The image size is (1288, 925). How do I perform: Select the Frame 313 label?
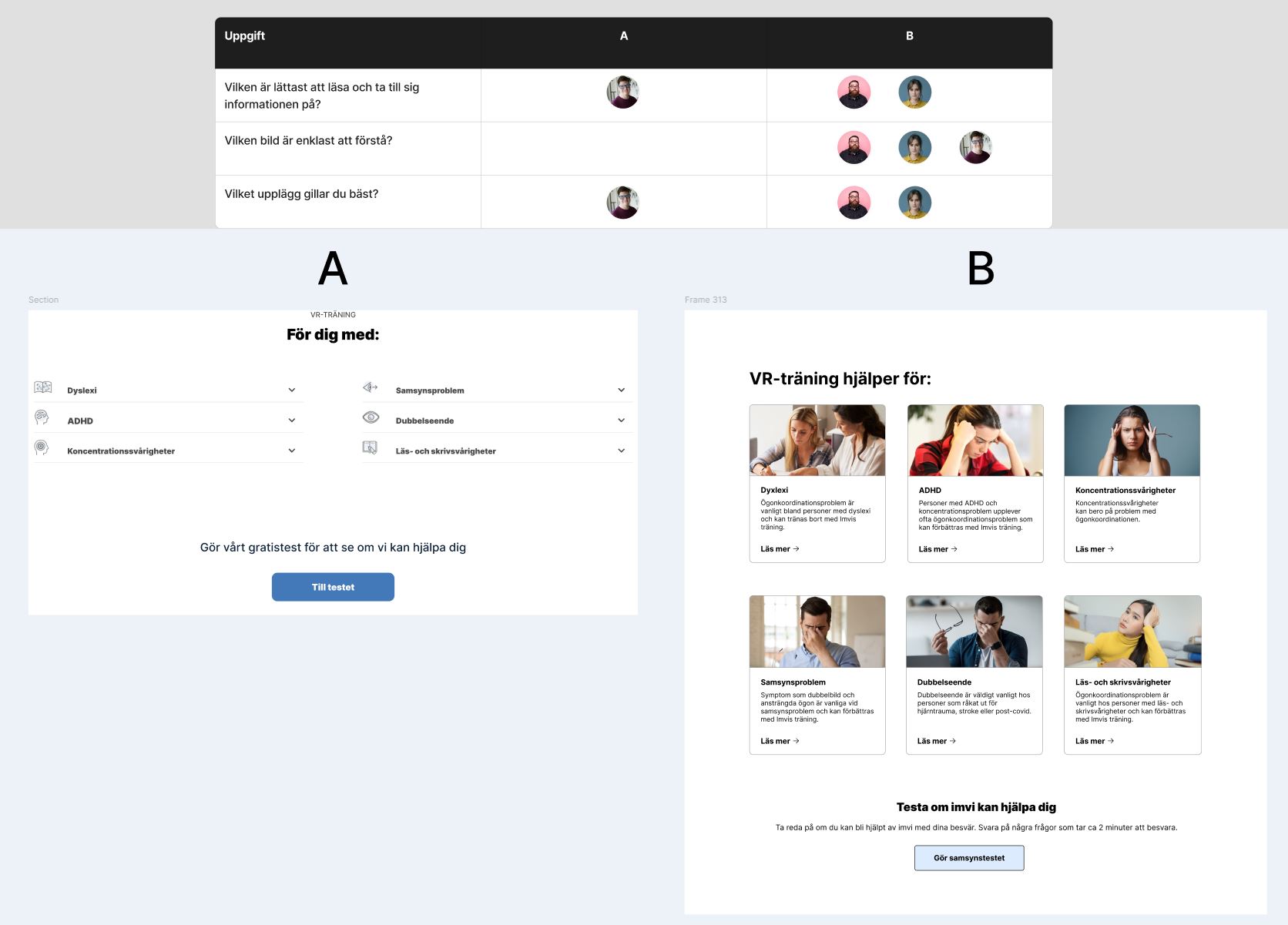(706, 300)
